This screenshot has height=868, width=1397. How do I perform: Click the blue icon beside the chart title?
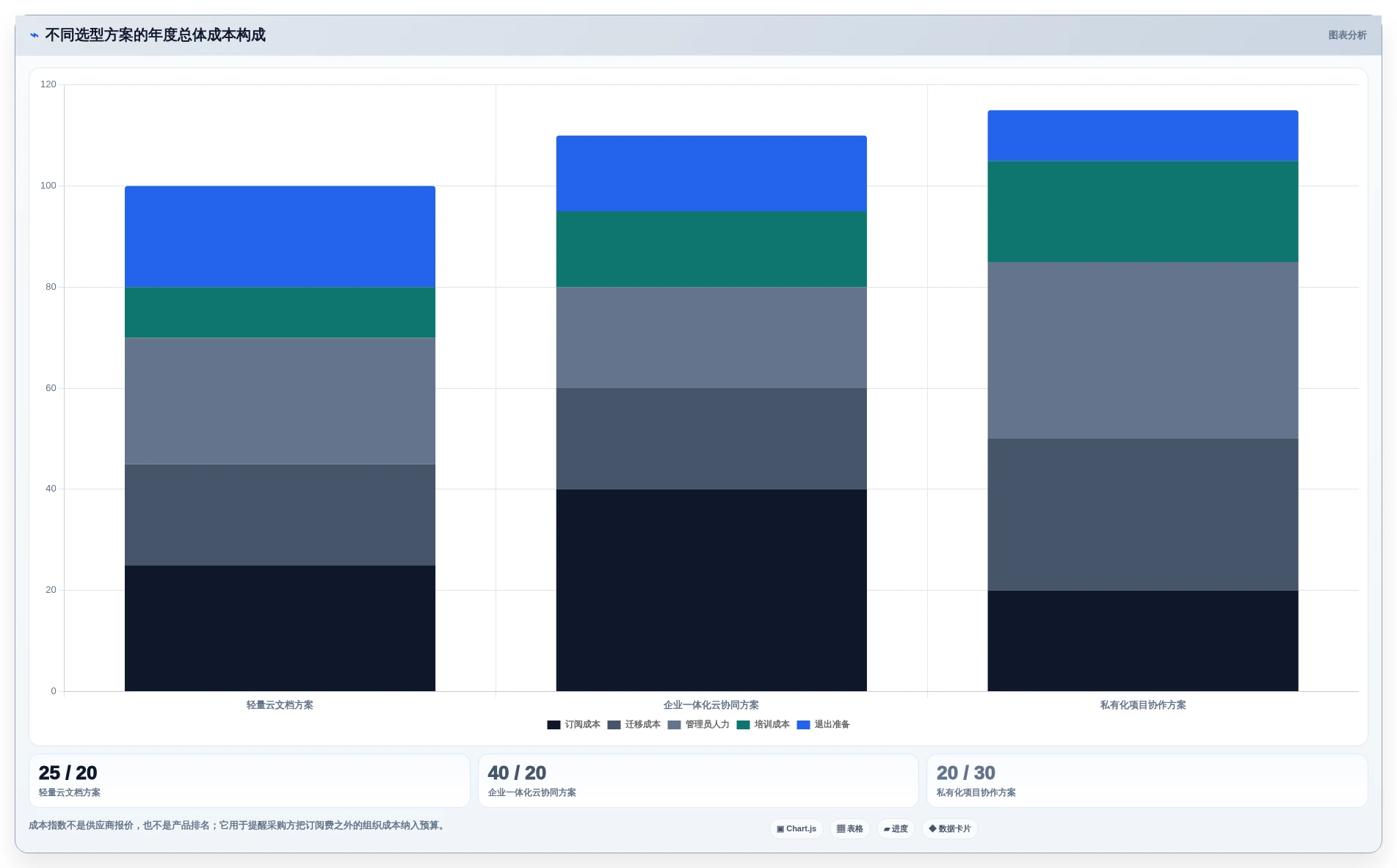34,35
